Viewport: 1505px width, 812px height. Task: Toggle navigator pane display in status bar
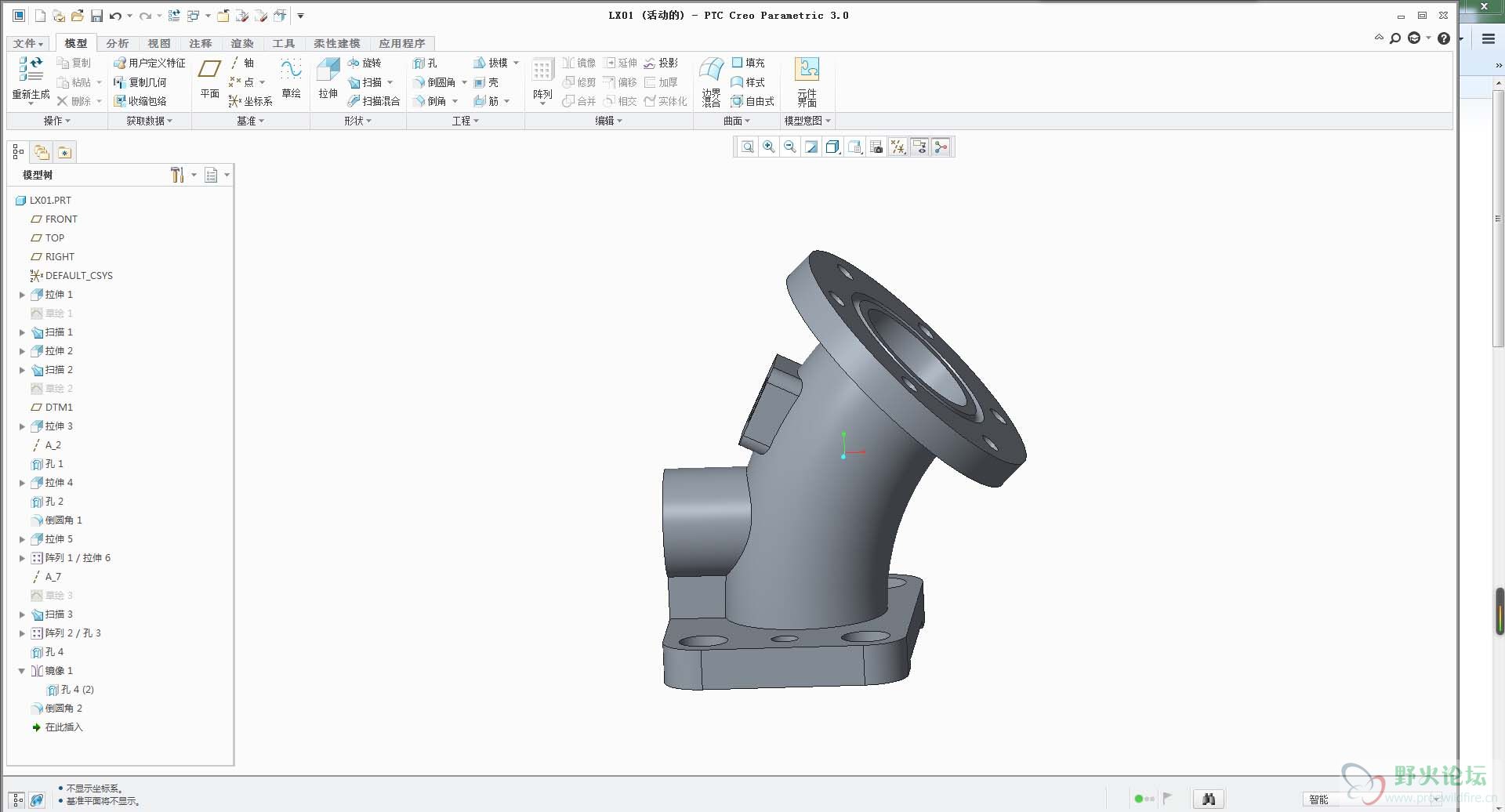17,799
